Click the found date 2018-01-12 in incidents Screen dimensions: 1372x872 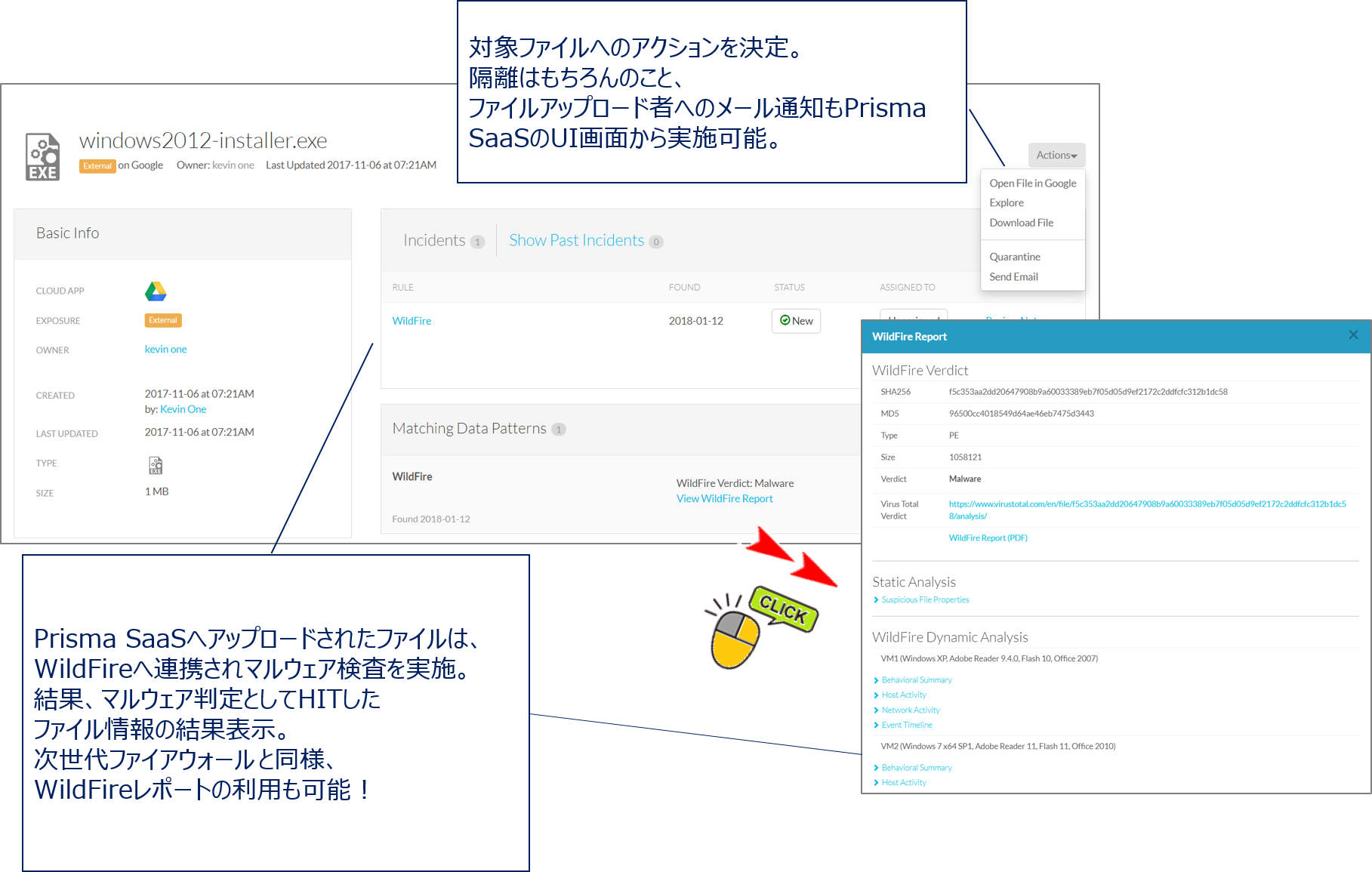coord(695,321)
